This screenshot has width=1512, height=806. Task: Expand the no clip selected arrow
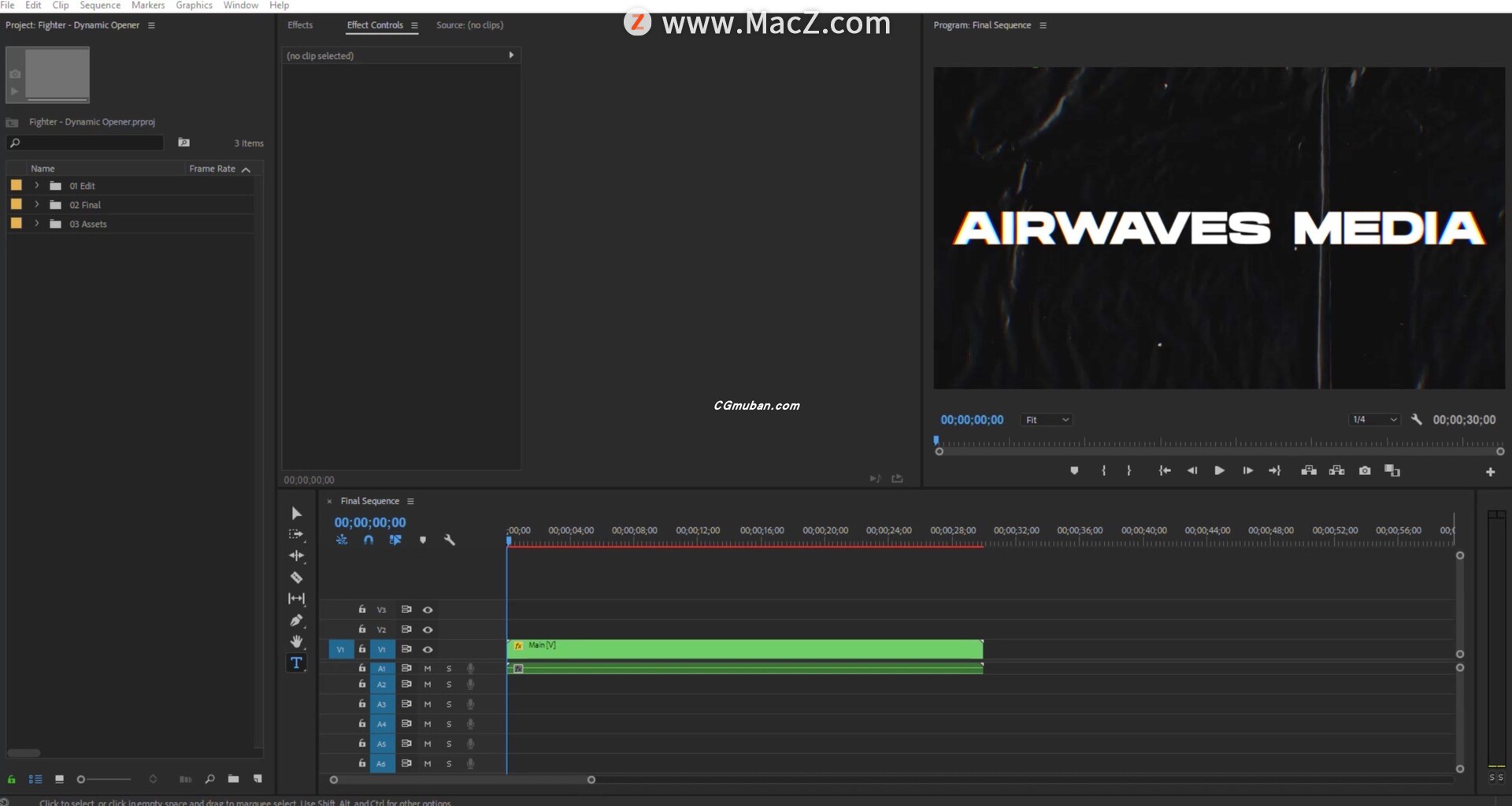[511, 55]
